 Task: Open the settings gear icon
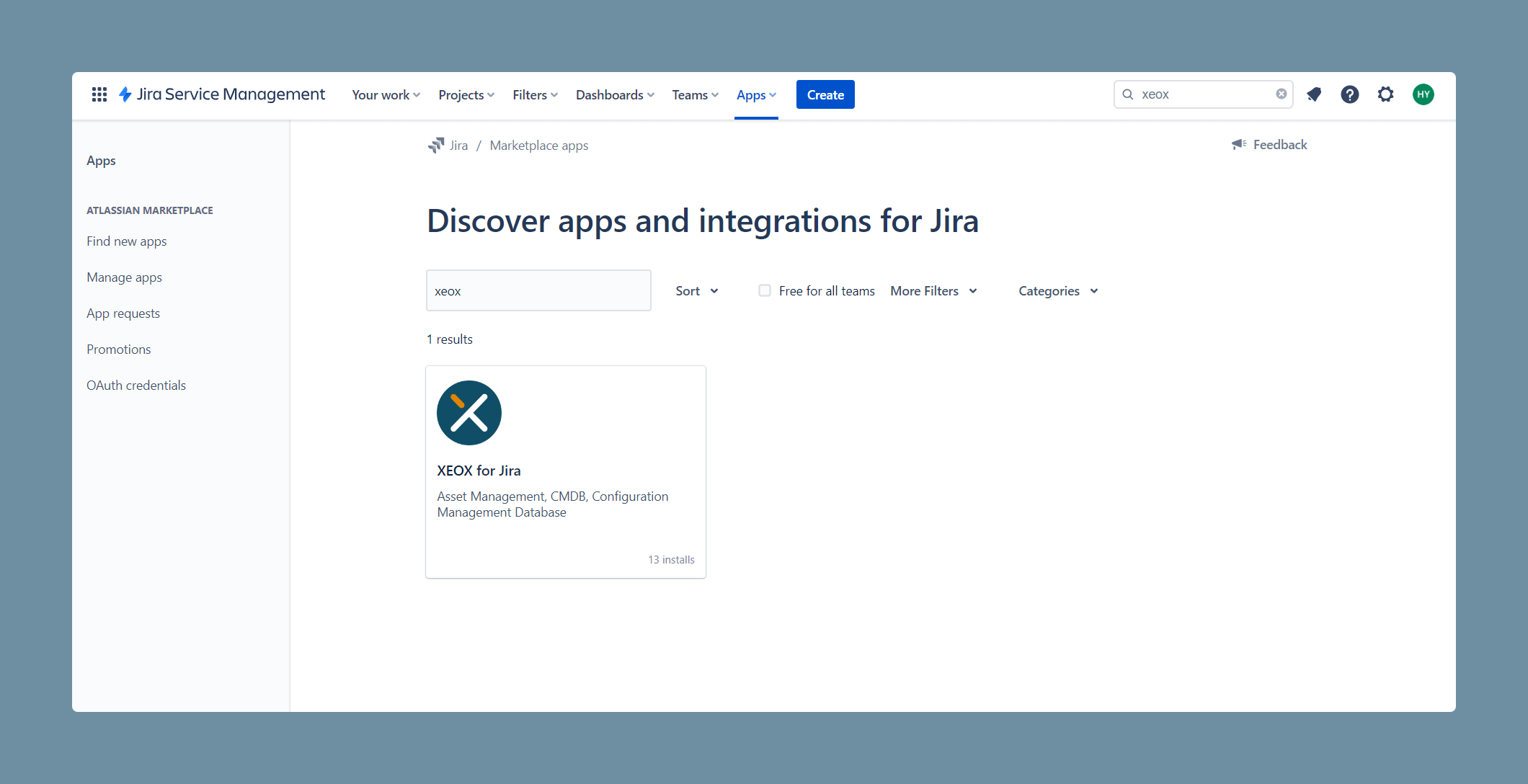1386,94
